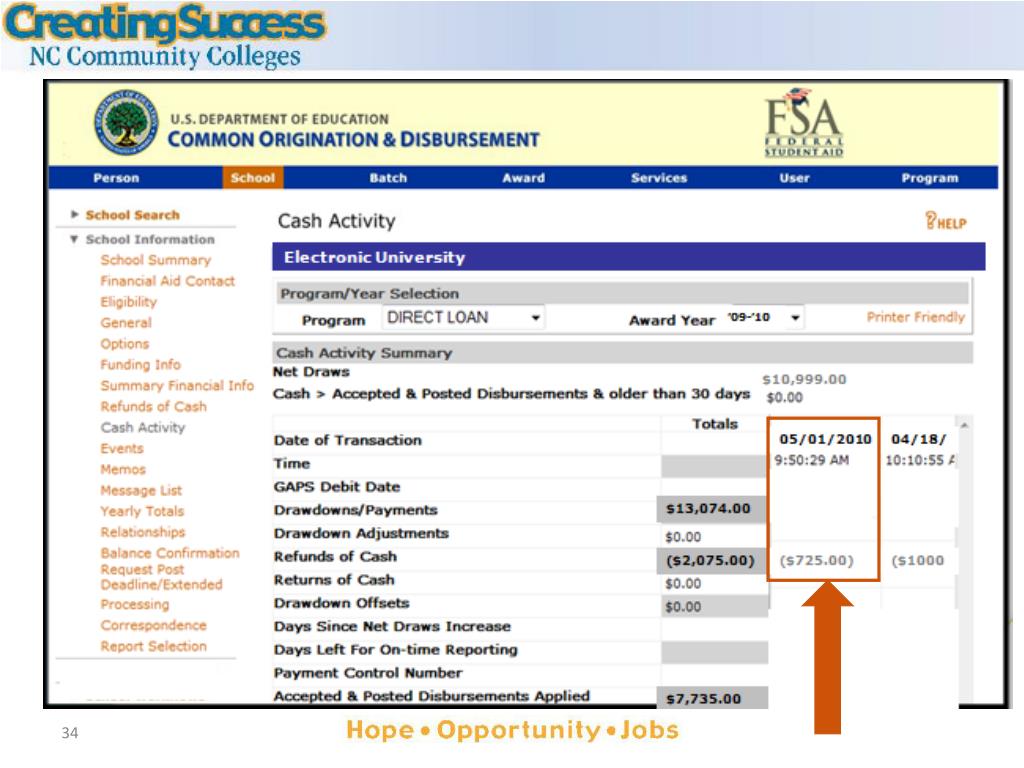Click the ($725.00) refund value
This screenshot has width=1024, height=768.
point(816,560)
